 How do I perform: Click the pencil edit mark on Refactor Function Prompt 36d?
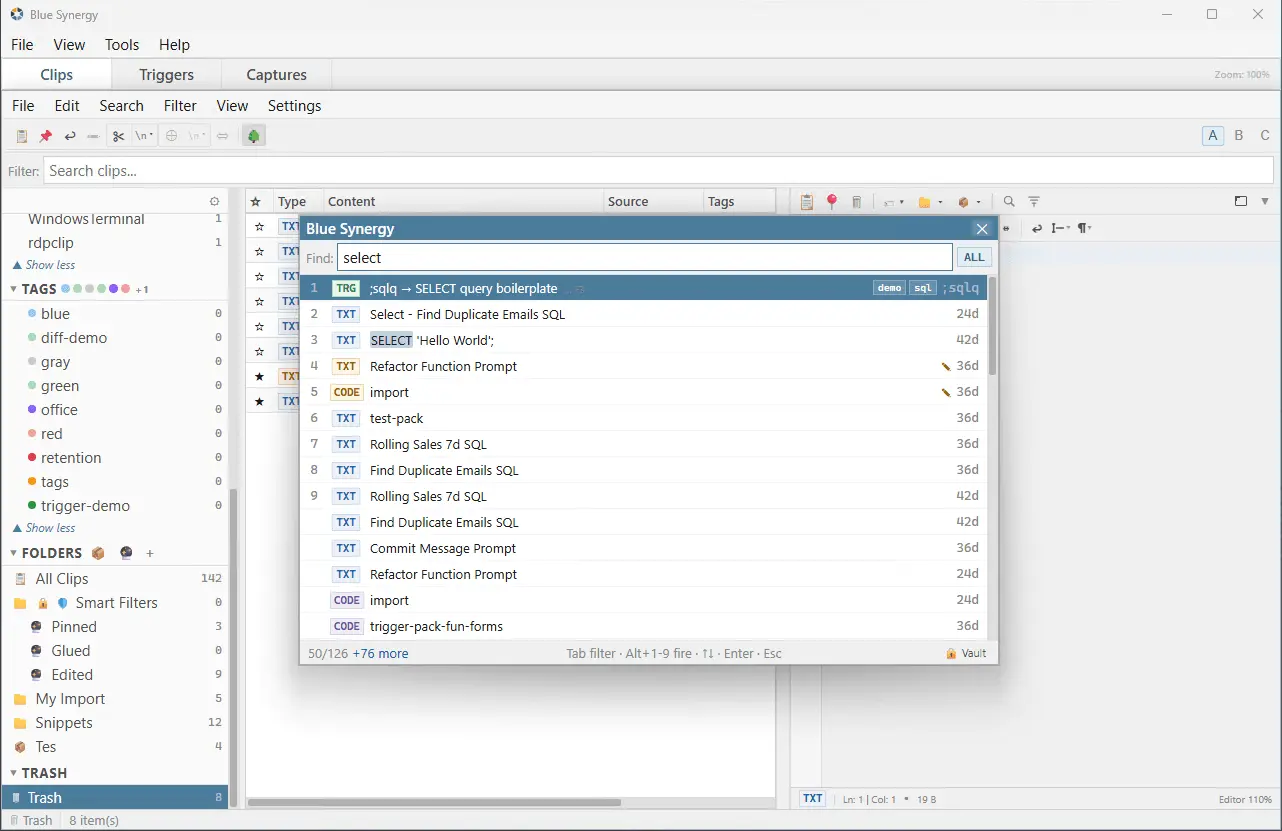click(946, 367)
